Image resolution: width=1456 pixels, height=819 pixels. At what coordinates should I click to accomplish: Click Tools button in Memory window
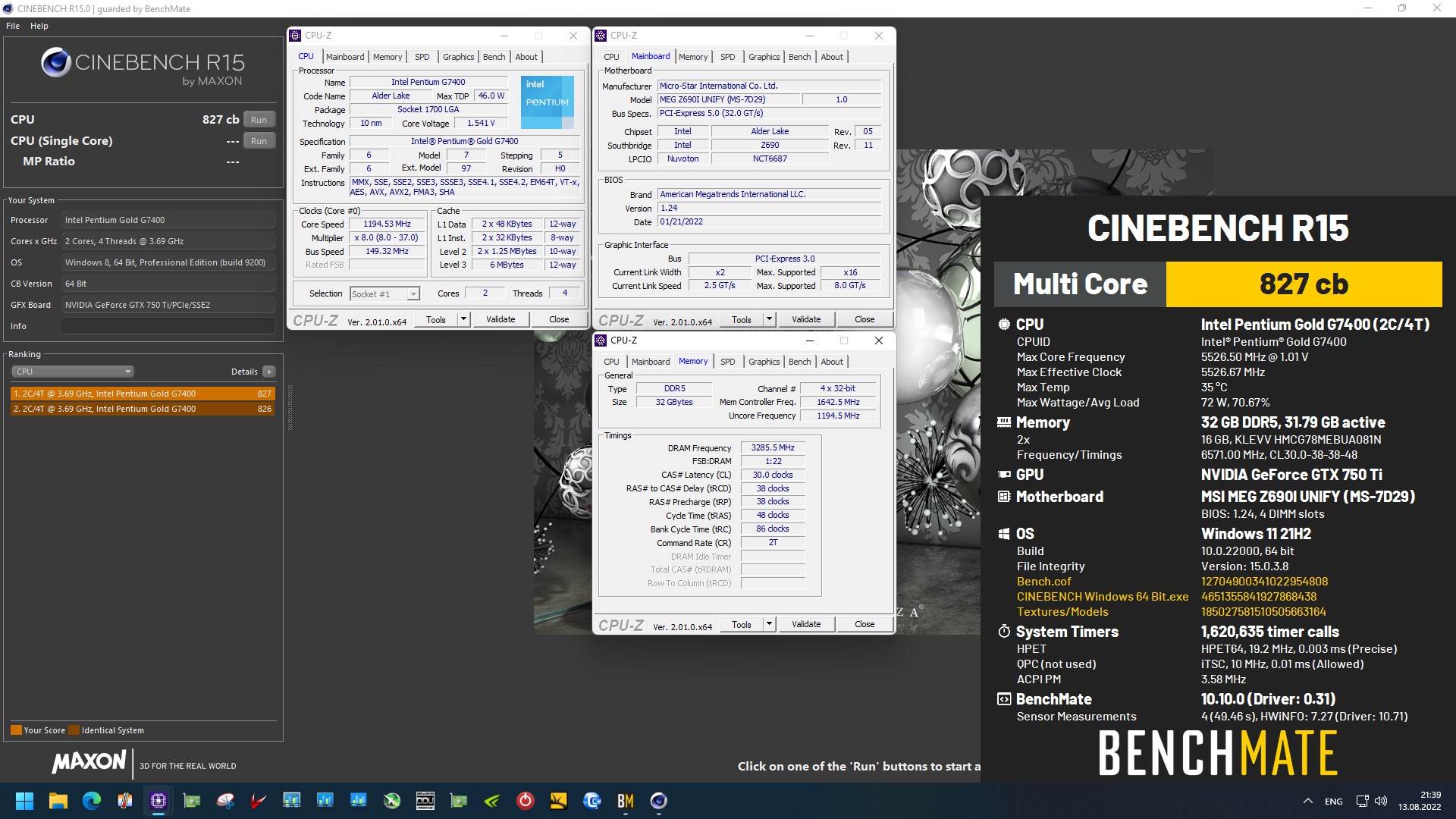pyautogui.click(x=742, y=624)
